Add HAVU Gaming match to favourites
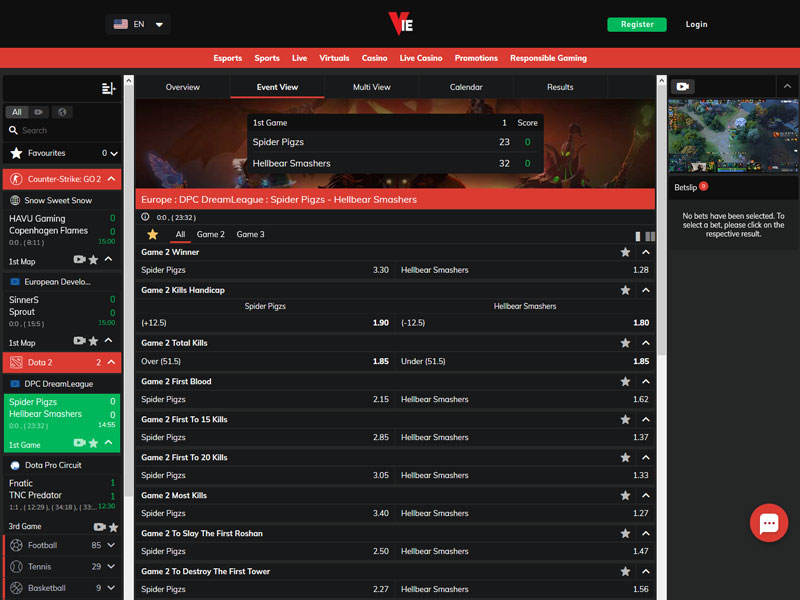The width and height of the screenshot is (800, 600). (93, 260)
